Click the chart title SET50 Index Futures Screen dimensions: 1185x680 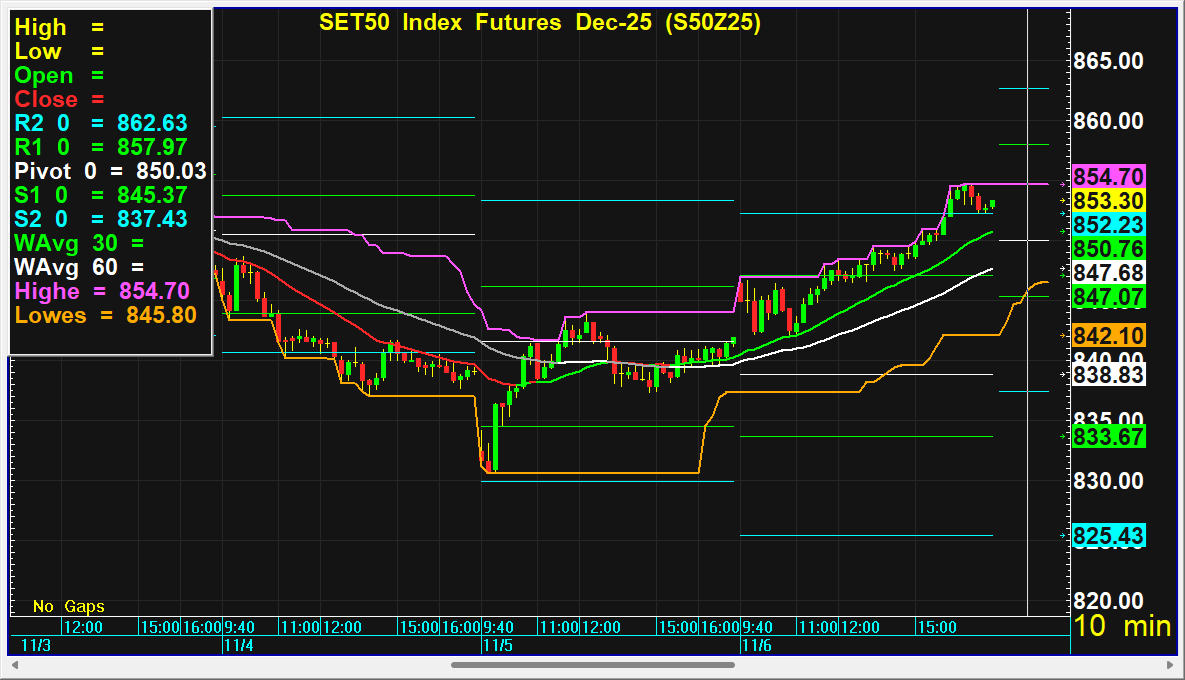[x=540, y=23]
